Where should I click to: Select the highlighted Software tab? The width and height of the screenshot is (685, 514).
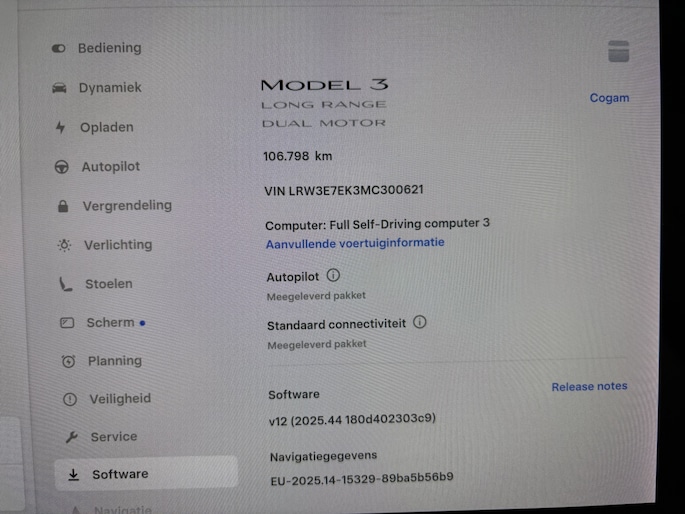coord(146,473)
